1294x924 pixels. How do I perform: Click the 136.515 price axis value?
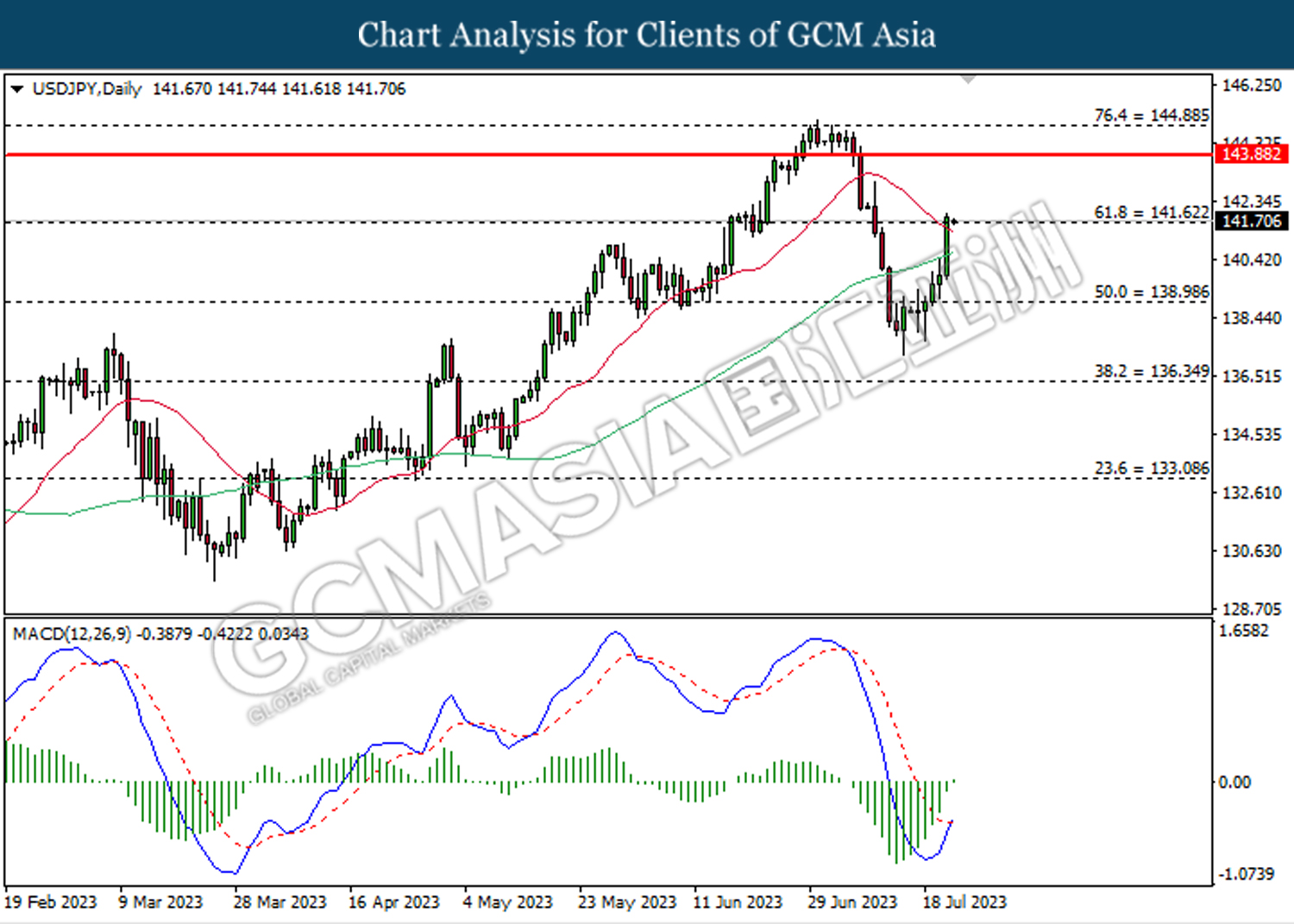pos(1252,376)
